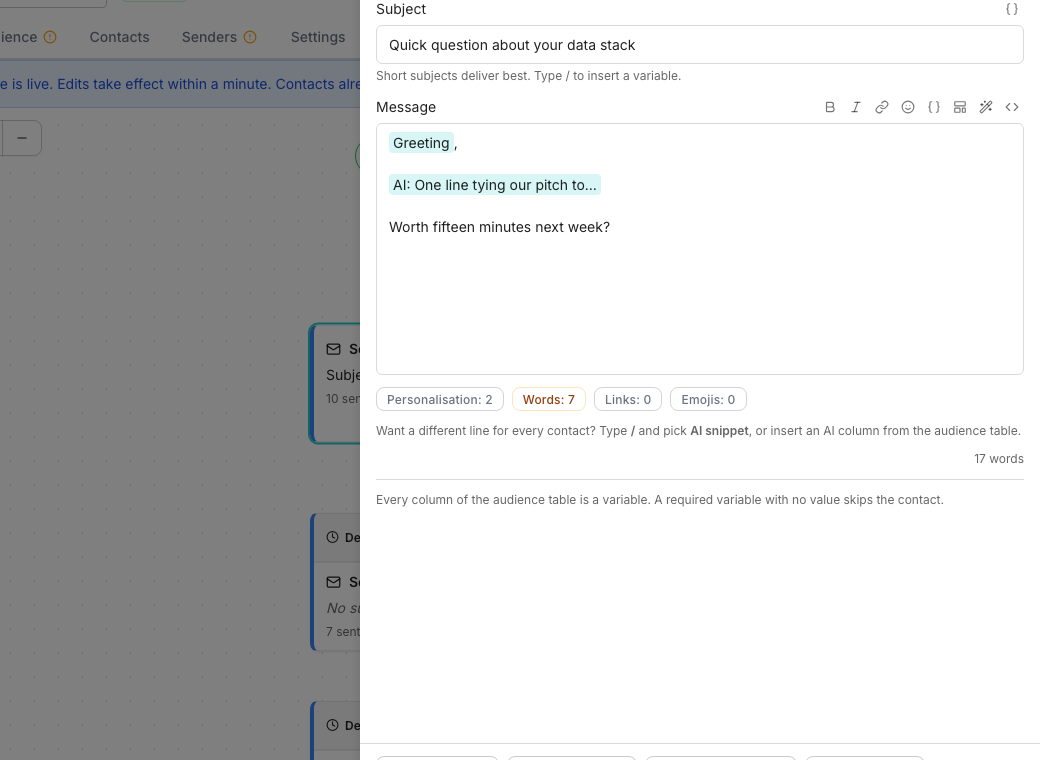Open the Contacts tab
1040x760 pixels.
[119, 37]
